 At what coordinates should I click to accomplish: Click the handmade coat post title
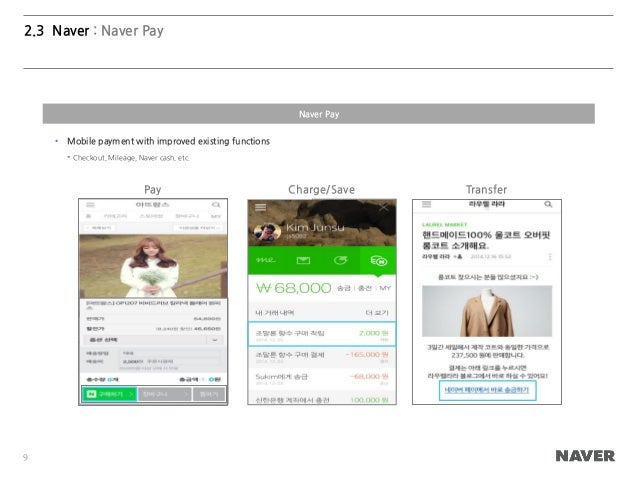click(x=486, y=240)
